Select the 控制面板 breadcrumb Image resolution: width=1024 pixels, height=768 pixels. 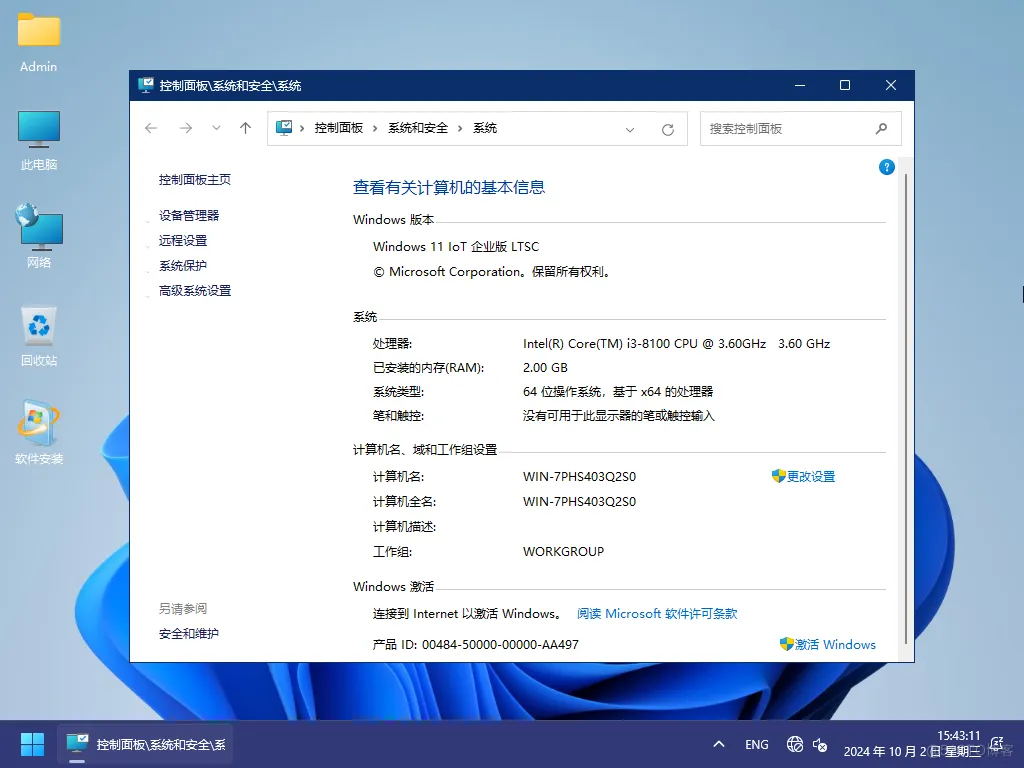(x=338, y=128)
